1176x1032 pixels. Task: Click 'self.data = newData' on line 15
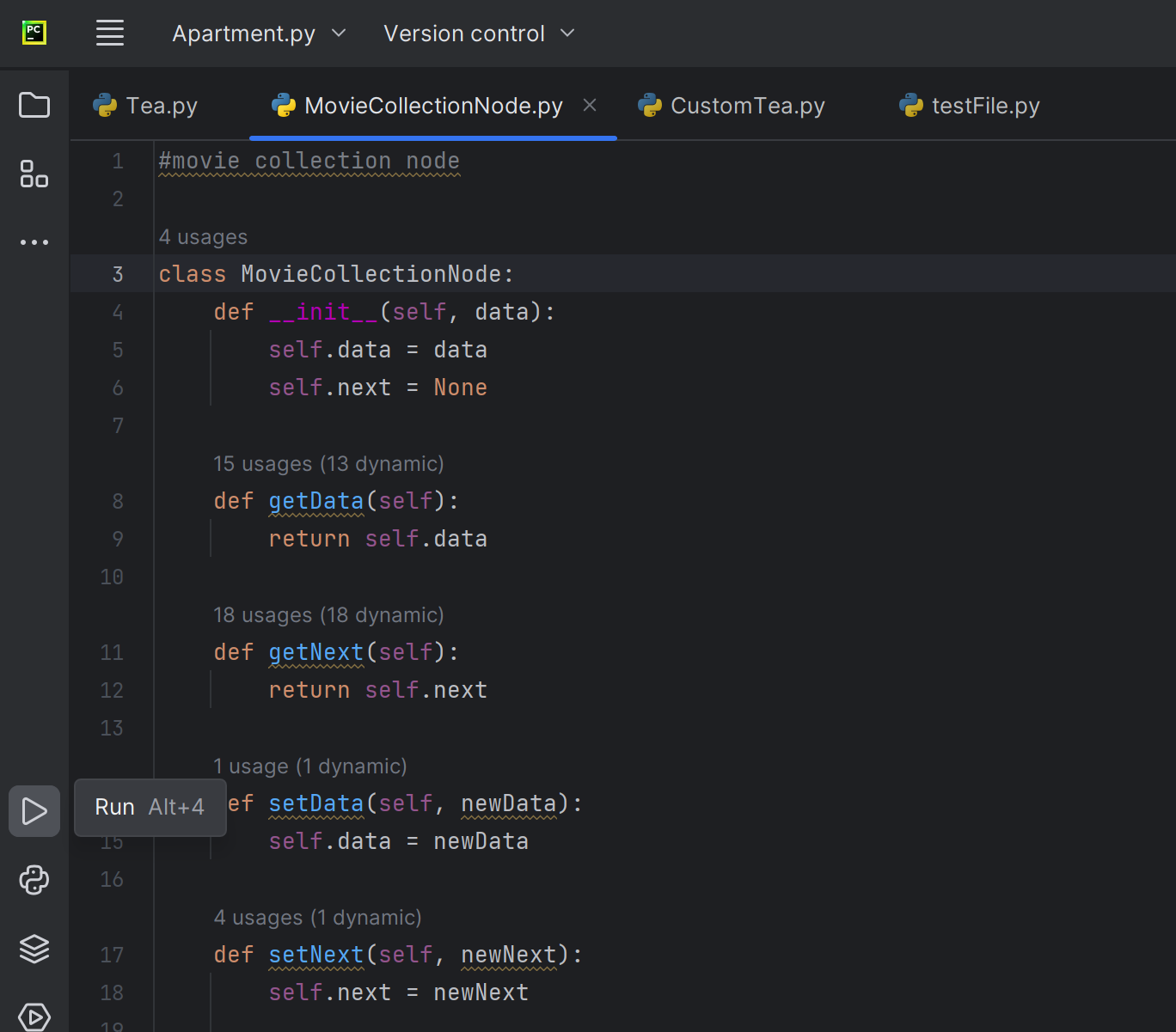399,841
